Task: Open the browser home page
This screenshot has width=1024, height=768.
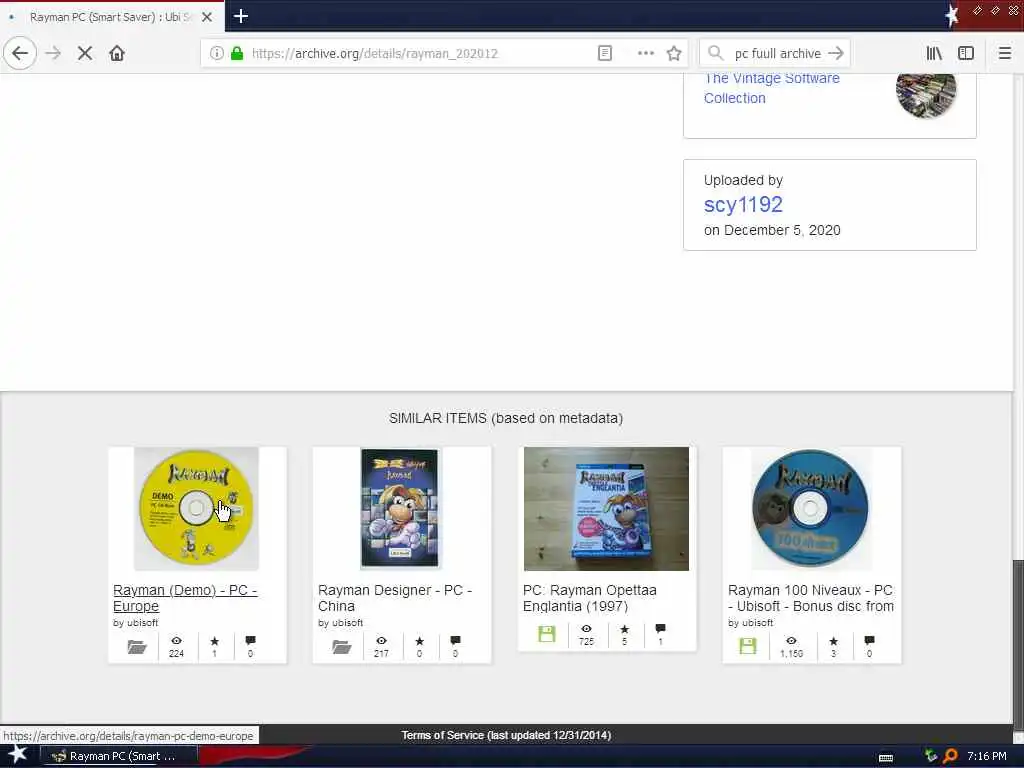Action: [117, 54]
